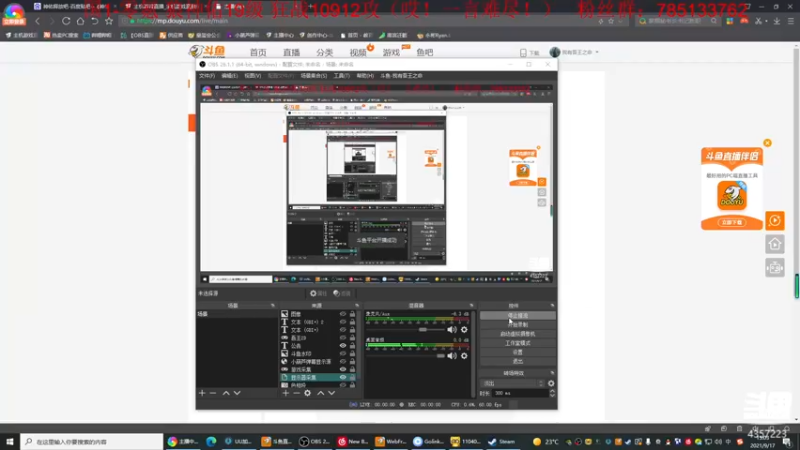The height and width of the screenshot is (450, 800).
Task: Toggle lock on 图像 source
Action: pyautogui.click(x=352, y=314)
